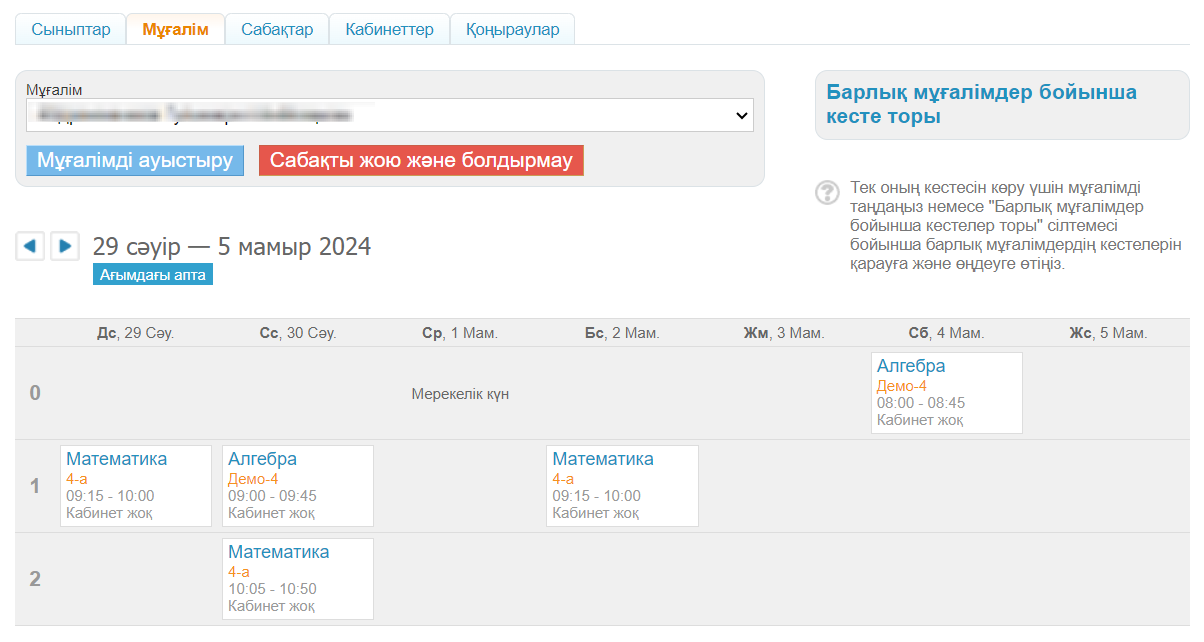Click Демо-4 class in Saturday's lesson
Viewport: 1204px width, 642px height.
tap(901, 386)
